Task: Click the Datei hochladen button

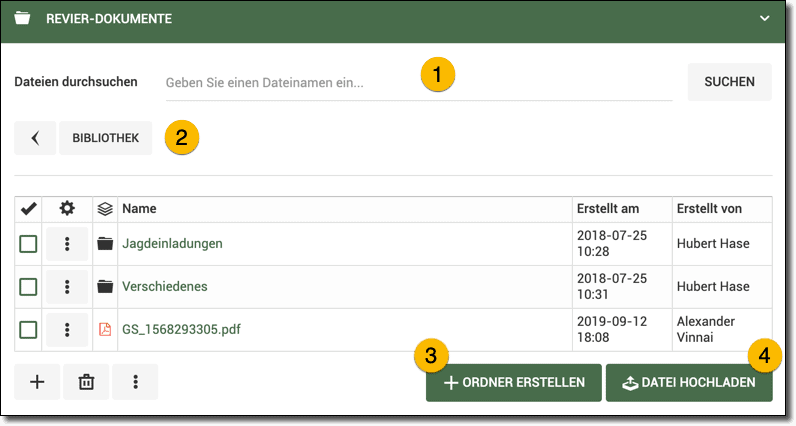Action: pyautogui.click(x=689, y=382)
